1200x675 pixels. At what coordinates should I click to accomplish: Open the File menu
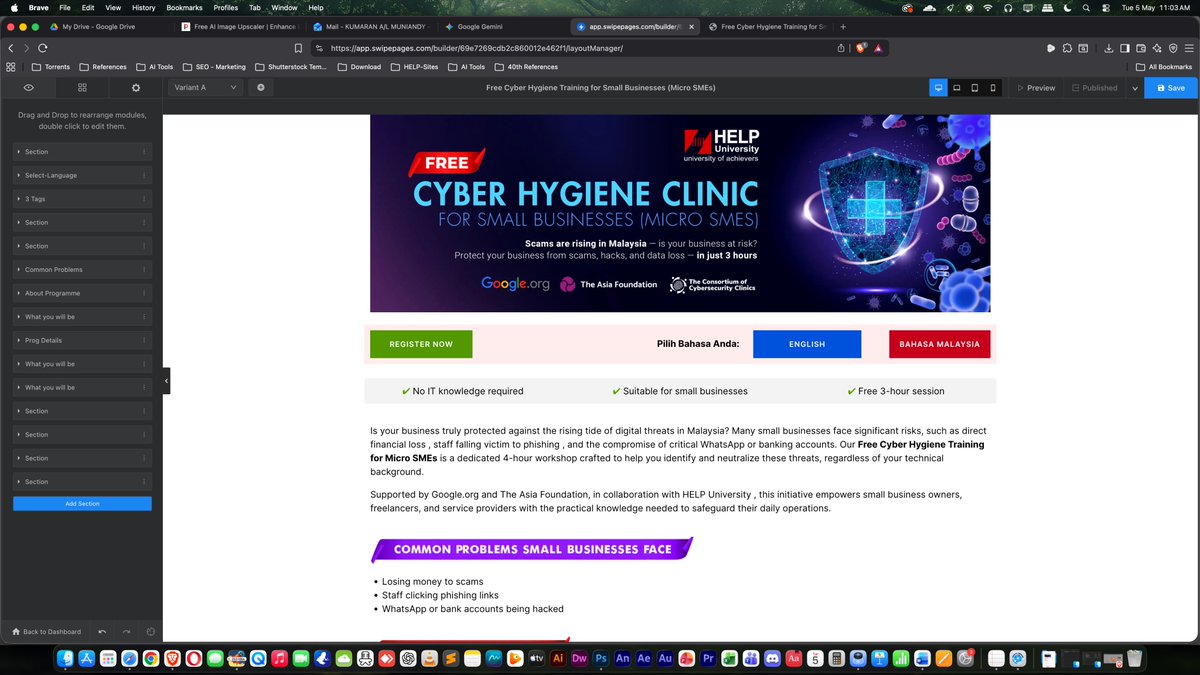tap(65, 7)
